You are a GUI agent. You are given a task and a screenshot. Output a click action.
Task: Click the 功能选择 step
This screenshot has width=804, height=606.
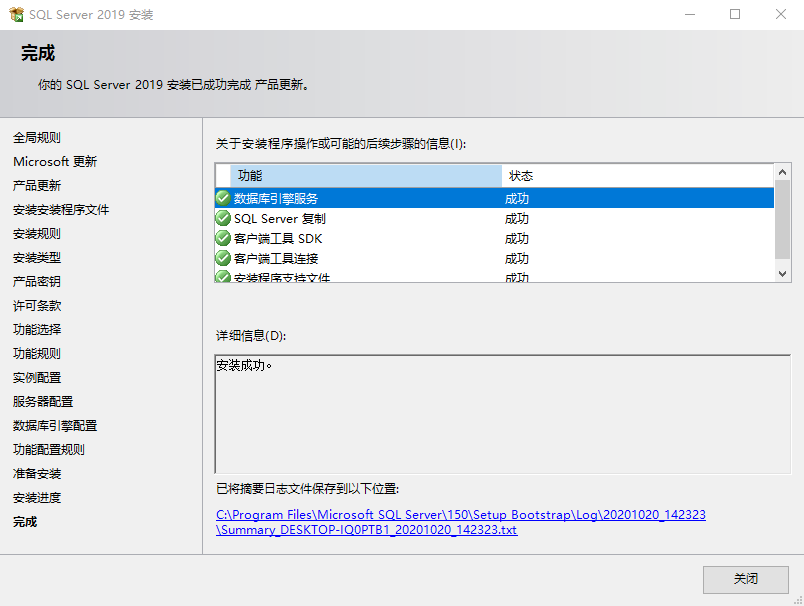click(x=37, y=330)
